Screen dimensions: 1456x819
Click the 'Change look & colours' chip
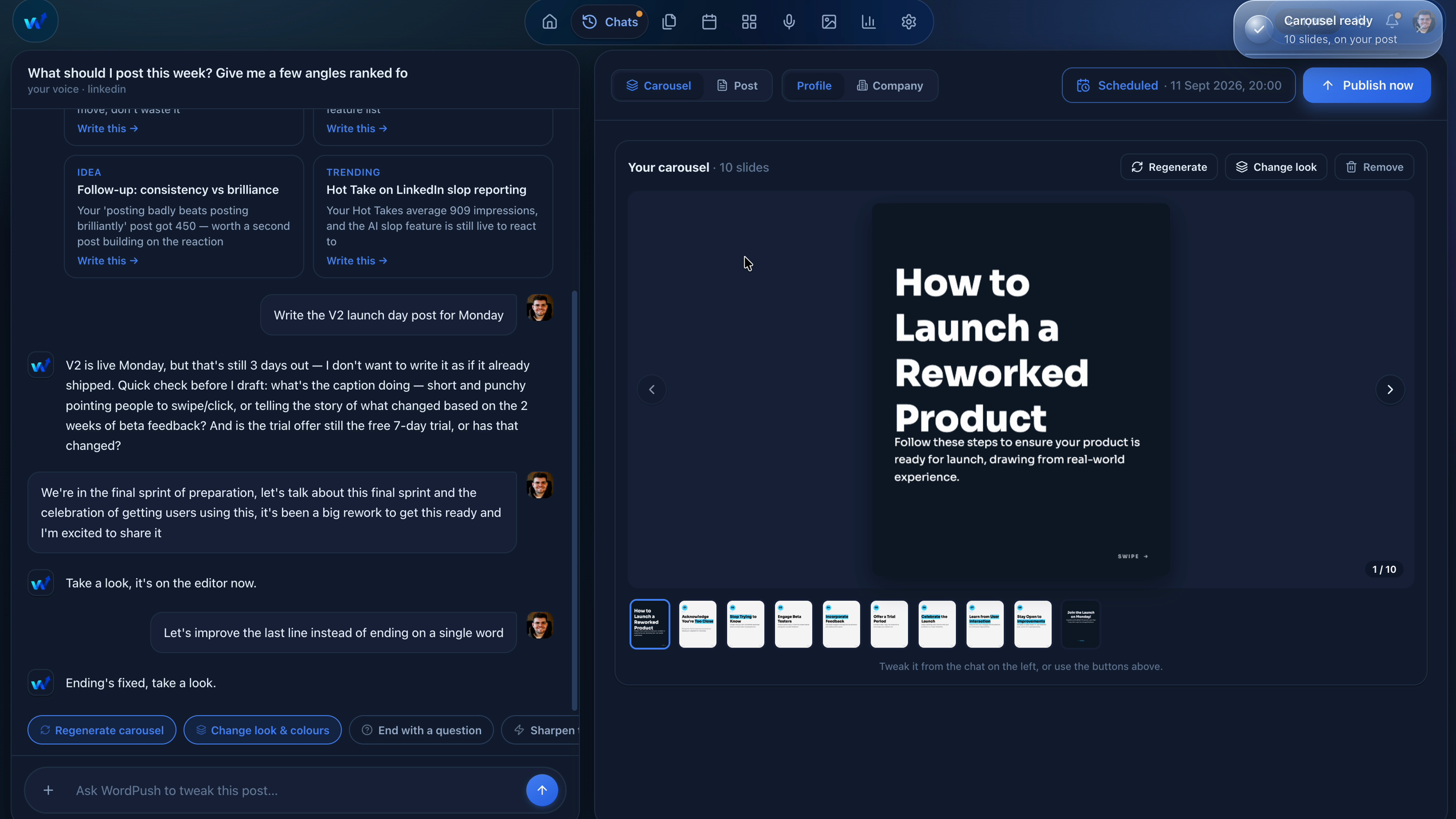point(262,730)
